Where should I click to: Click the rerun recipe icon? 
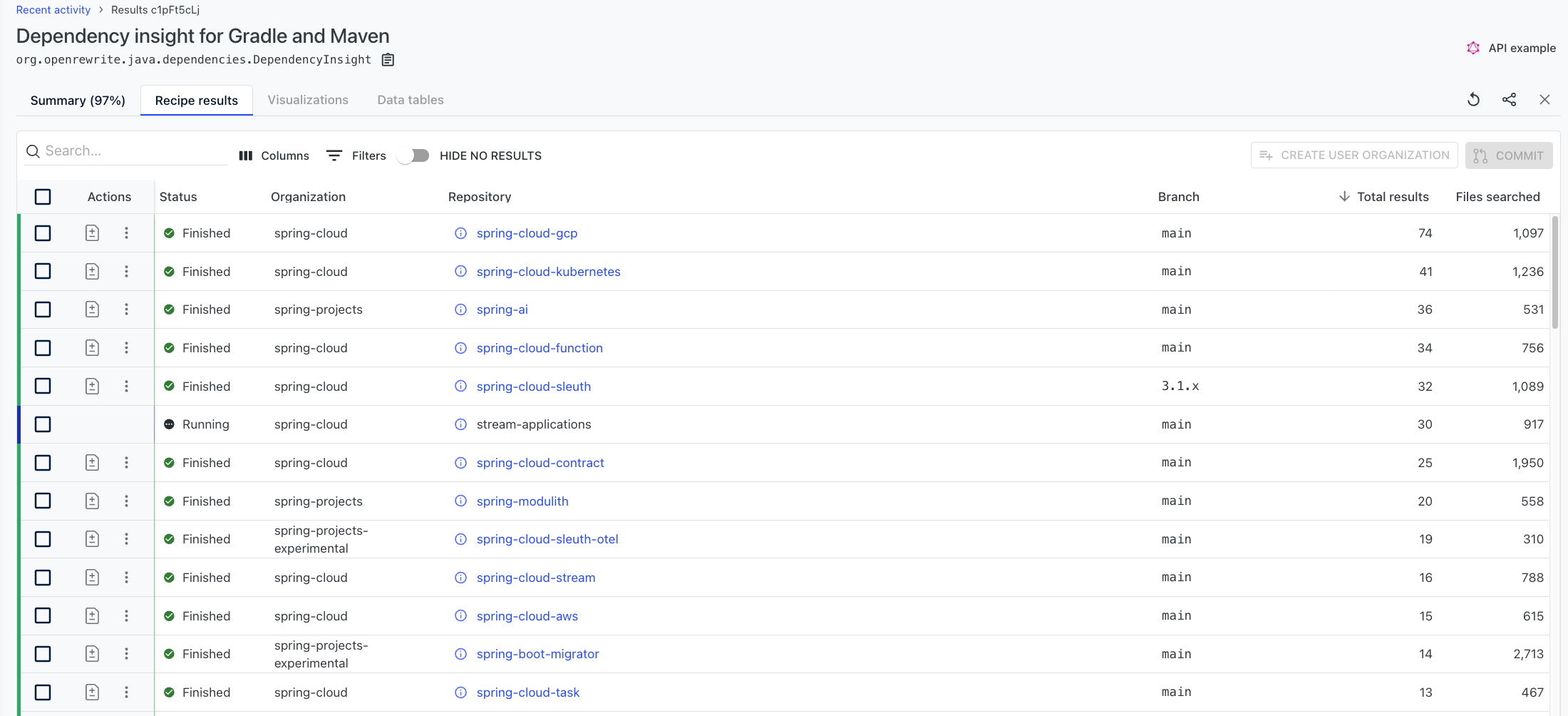(x=1474, y=100)
